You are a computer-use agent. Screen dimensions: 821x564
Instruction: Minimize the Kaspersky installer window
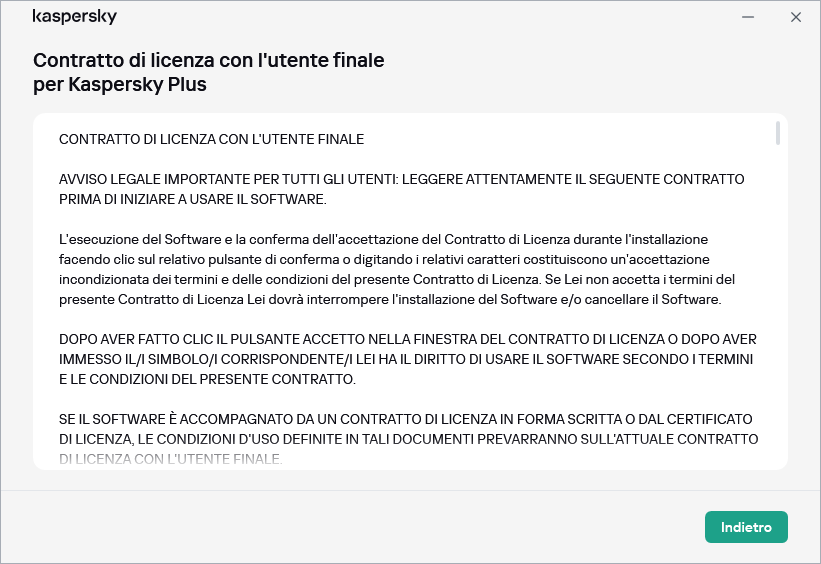pyautogui.click(x=748, y=17)
